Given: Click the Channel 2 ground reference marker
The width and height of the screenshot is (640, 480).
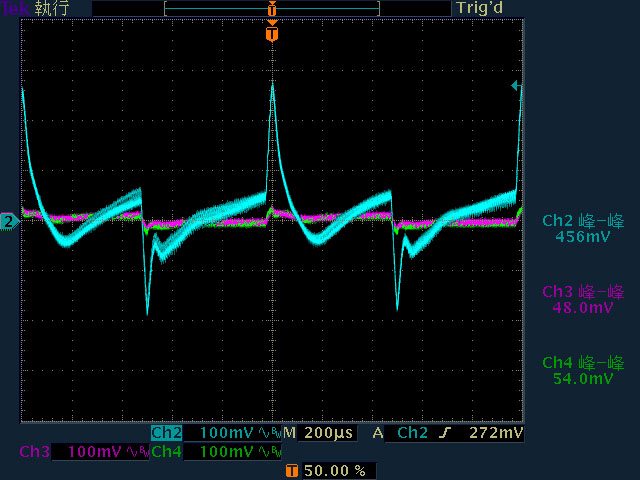Looking at the screenshot, I should [8, 220].
